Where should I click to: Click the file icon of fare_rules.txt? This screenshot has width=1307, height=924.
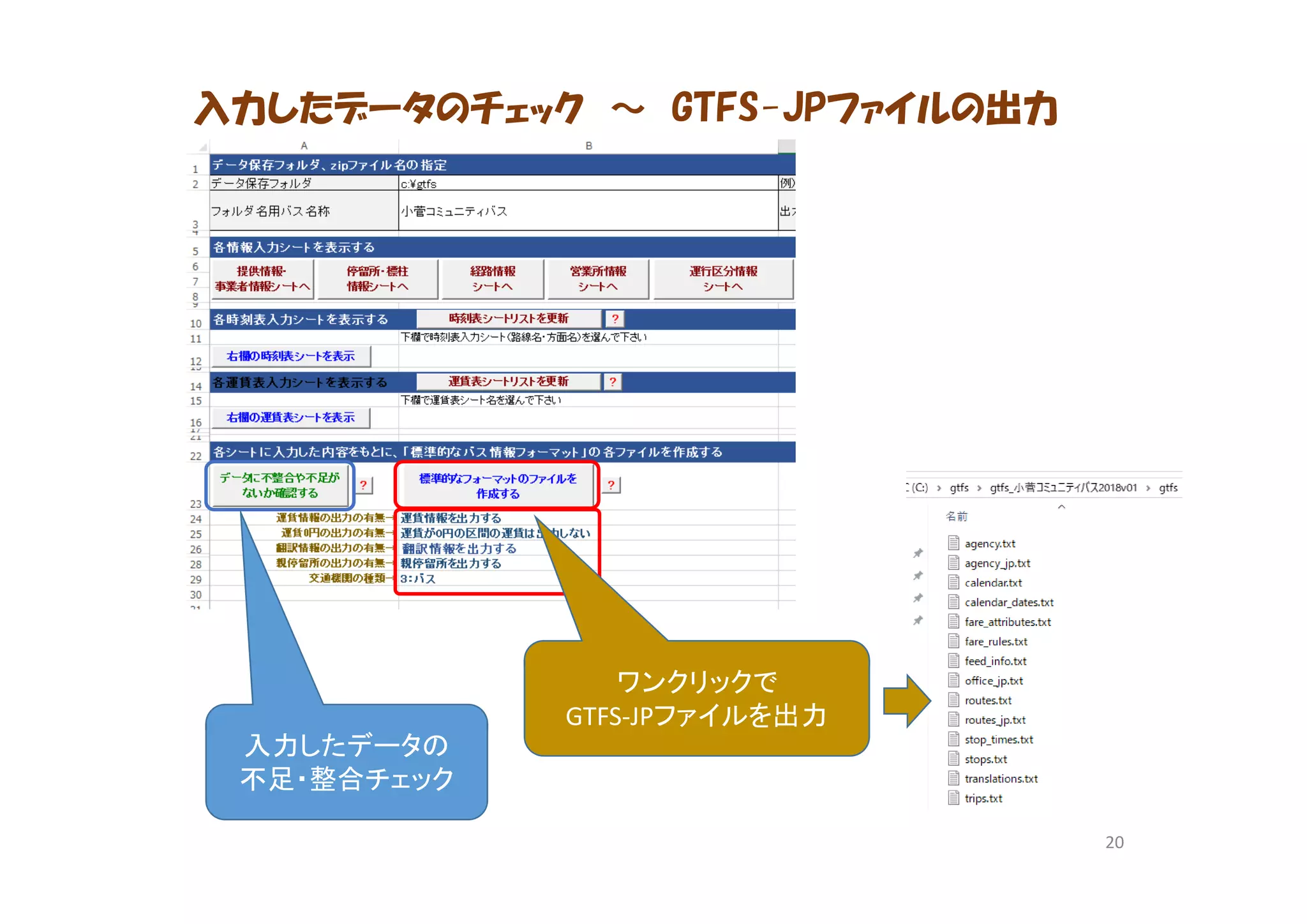point(953,641)
